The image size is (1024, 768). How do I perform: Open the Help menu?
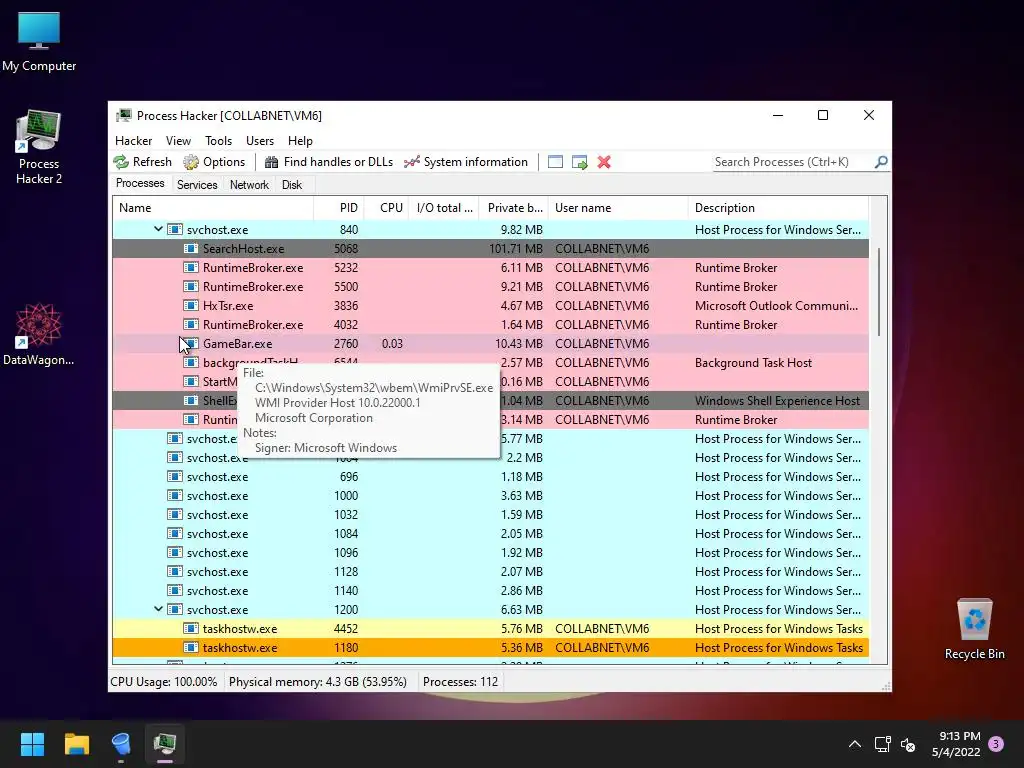300,140
